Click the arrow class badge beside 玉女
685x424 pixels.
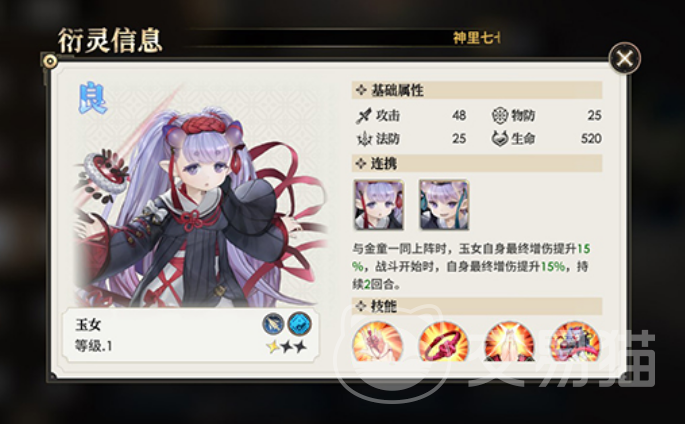point(273,324)
